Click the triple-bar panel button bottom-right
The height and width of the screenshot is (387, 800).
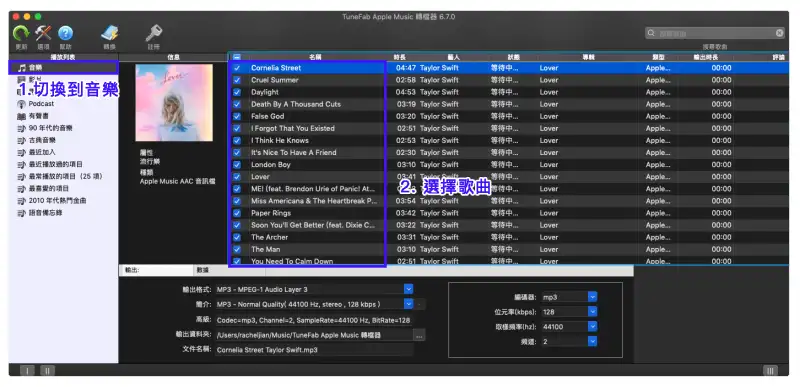point(770,371)
